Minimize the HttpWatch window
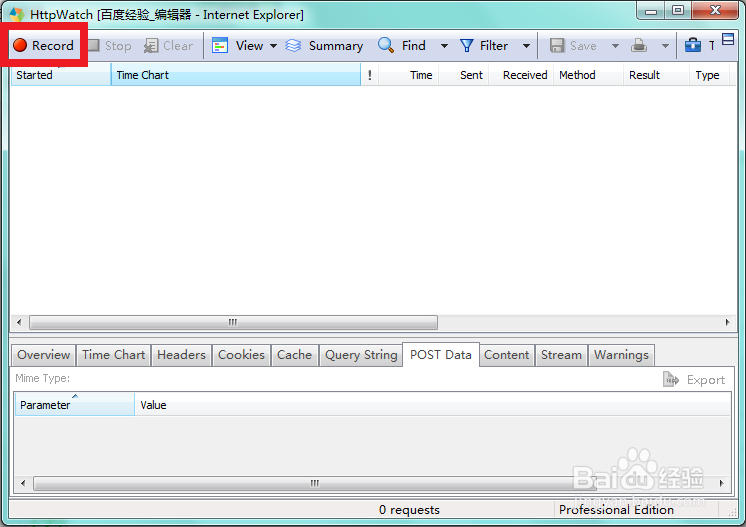Image resolution: width=746 pixels, height=527 pixels. [651, 11]
